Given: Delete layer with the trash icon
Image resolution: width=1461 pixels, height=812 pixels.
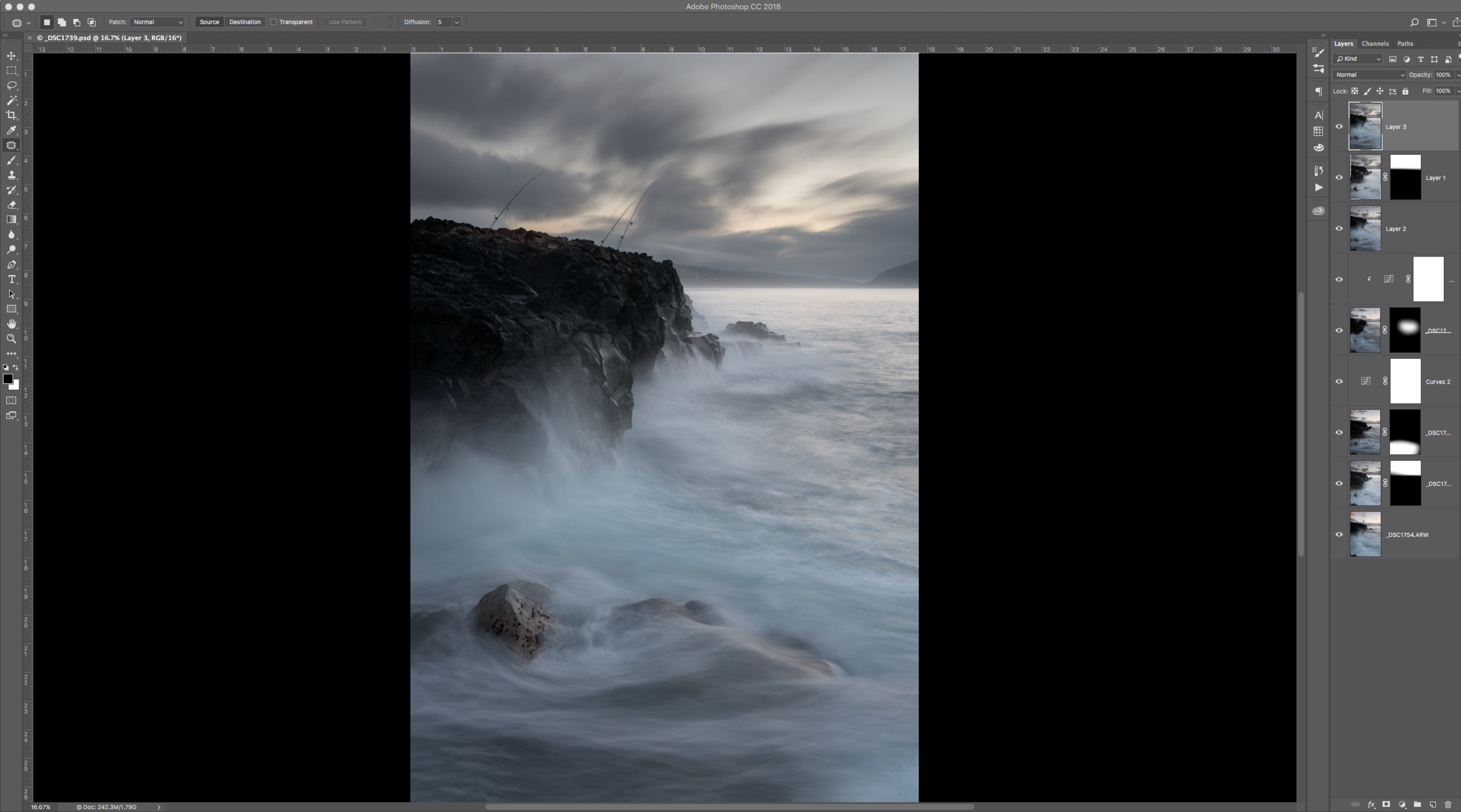Looking at the screenshot, I should 1448,804.
